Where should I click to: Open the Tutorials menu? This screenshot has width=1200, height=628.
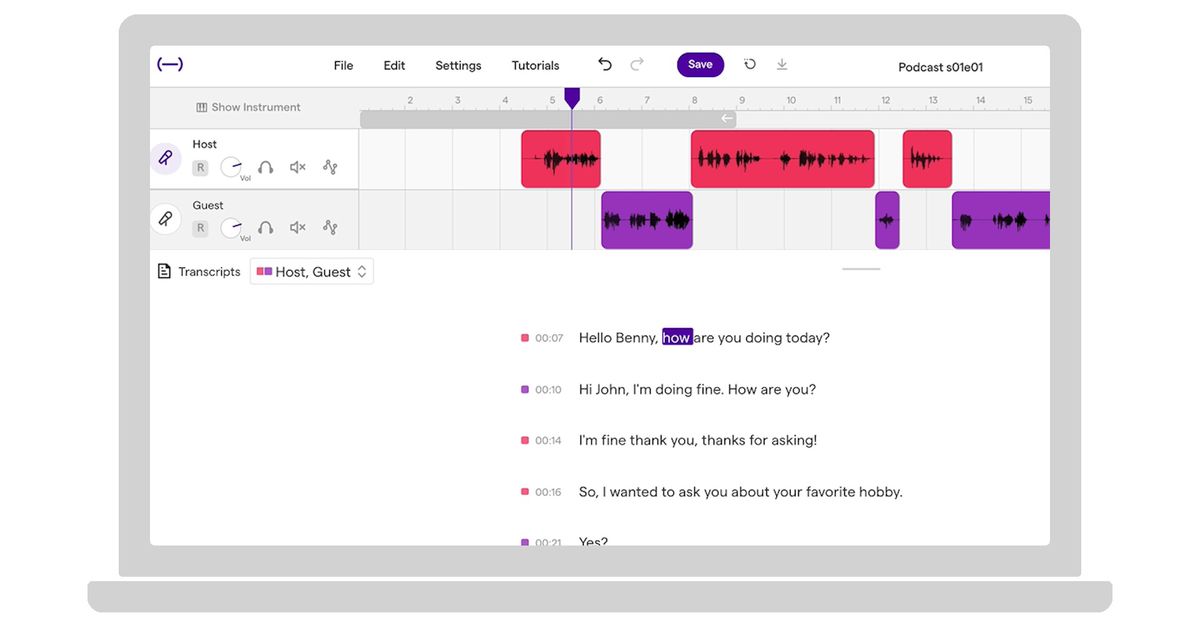535,66
